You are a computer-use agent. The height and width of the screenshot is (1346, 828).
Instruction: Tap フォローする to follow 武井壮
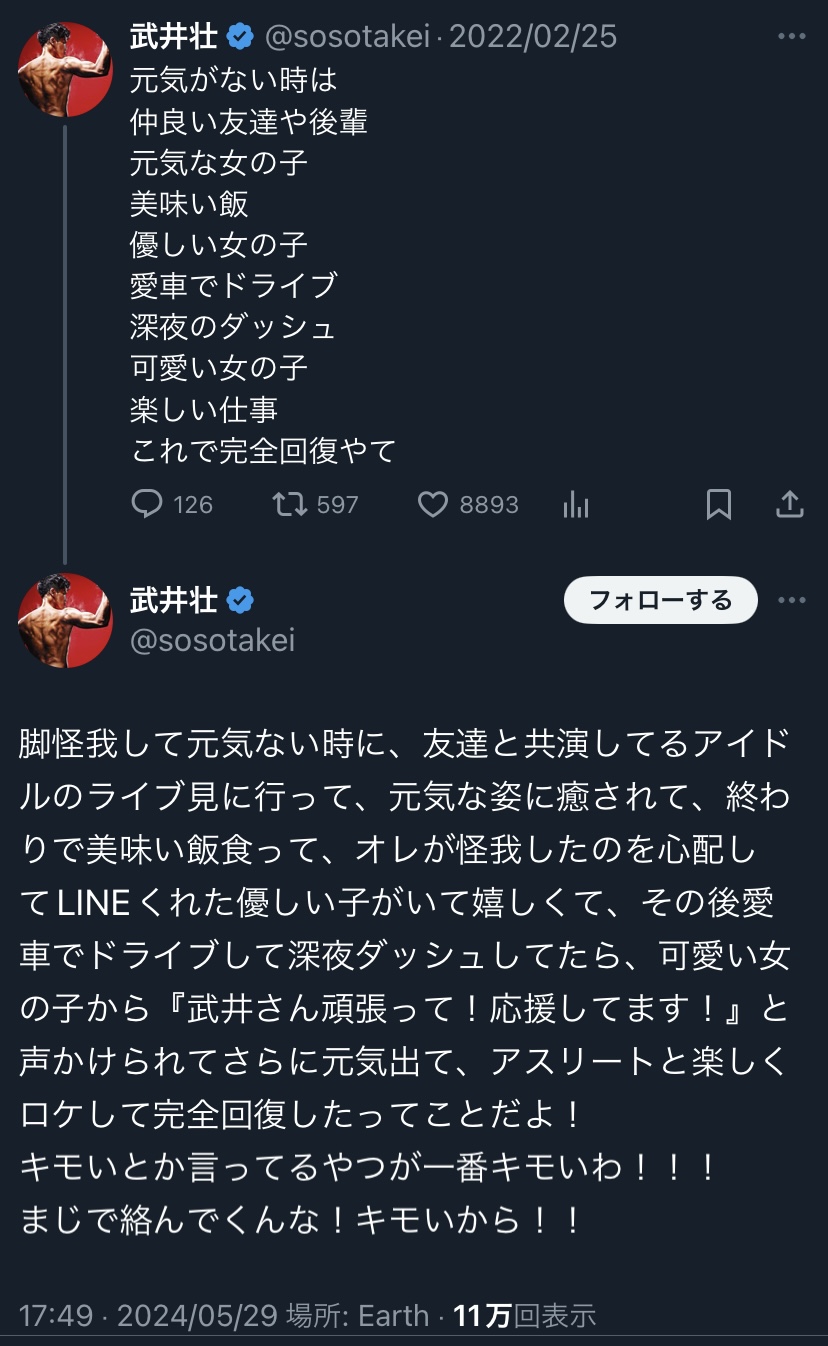point(660,600)
